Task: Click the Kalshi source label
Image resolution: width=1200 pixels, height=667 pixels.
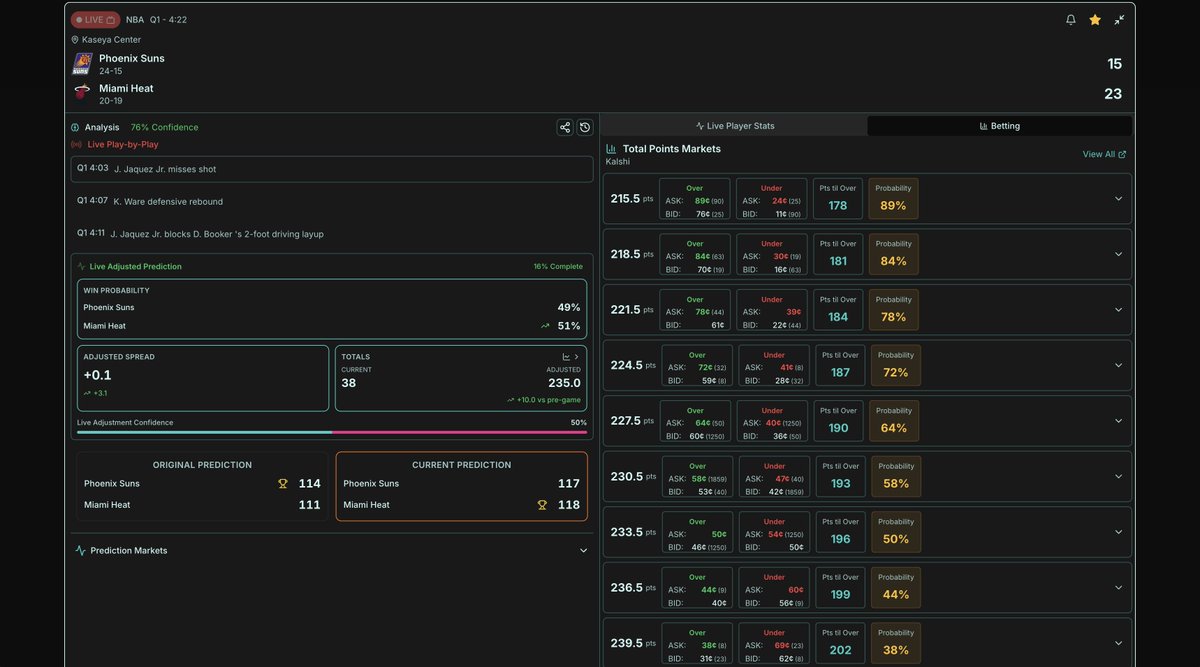Action: coord(618,162)
